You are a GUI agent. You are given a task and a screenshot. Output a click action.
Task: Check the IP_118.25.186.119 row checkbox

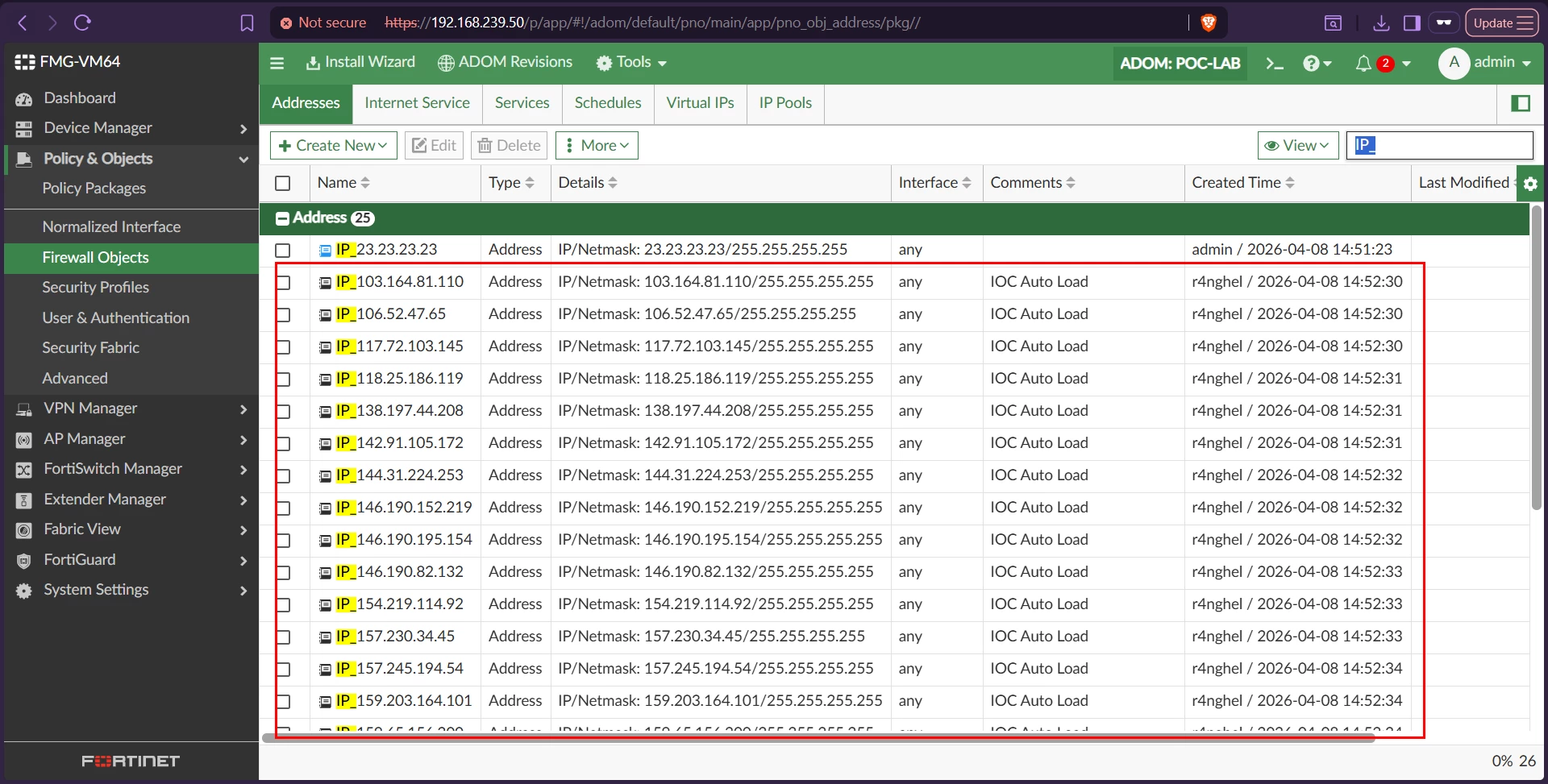283,380
